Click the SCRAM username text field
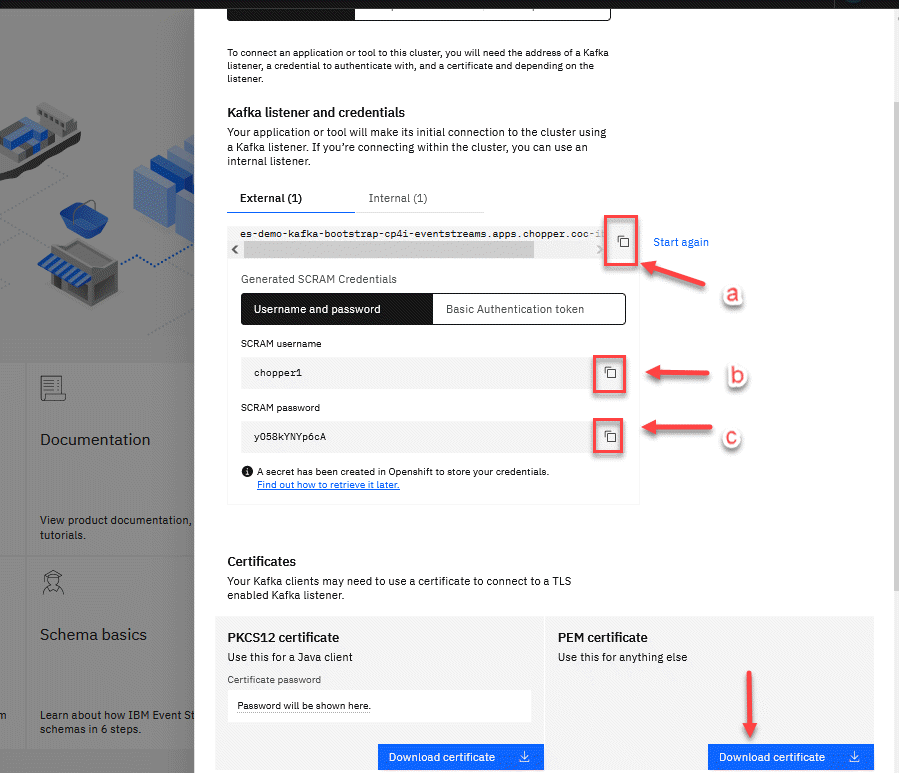This screenshot has width=899, height=773. click(x=415, y=373)
